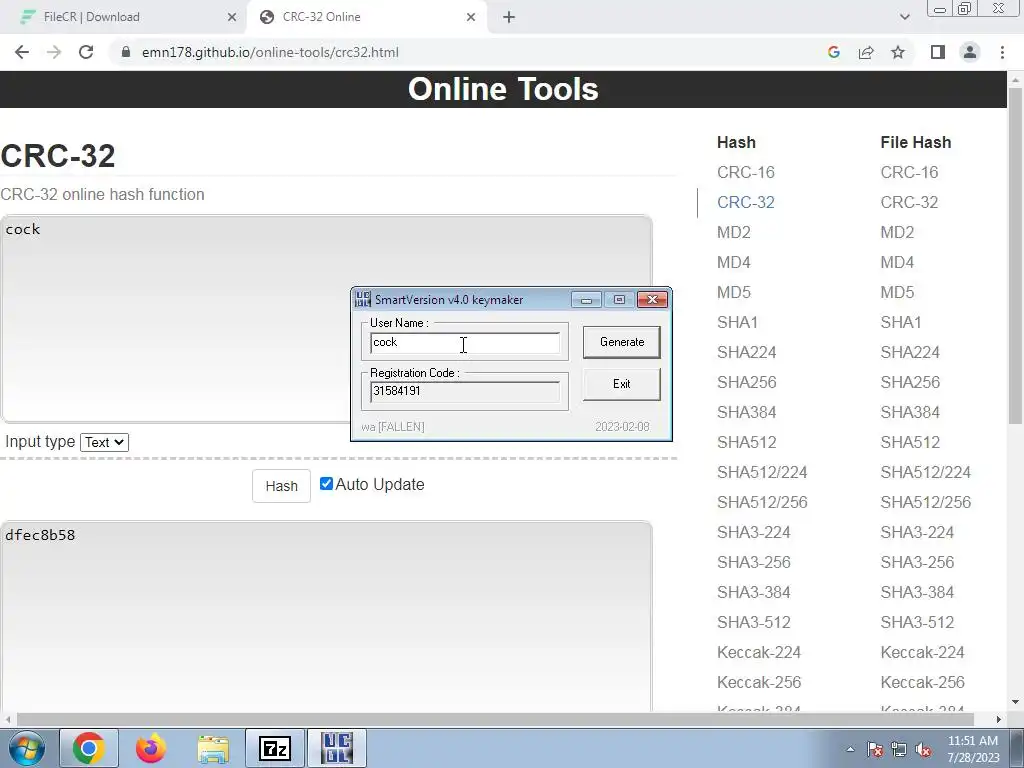The width and height of the screenshot is (1024, 768).
Task: Click the hash output text area
Action: (327, 616)
